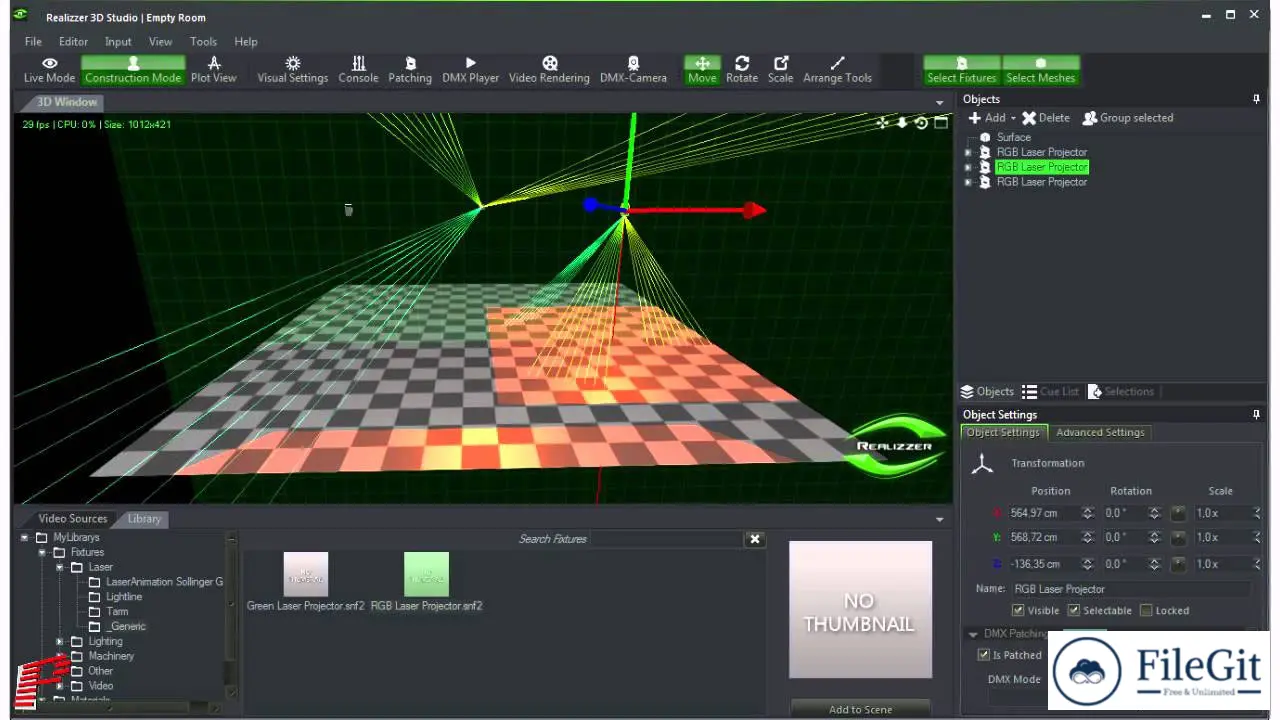Expand the first RGB Laser Projector
The image size is (1280, 720).
(x=967, y=152)
